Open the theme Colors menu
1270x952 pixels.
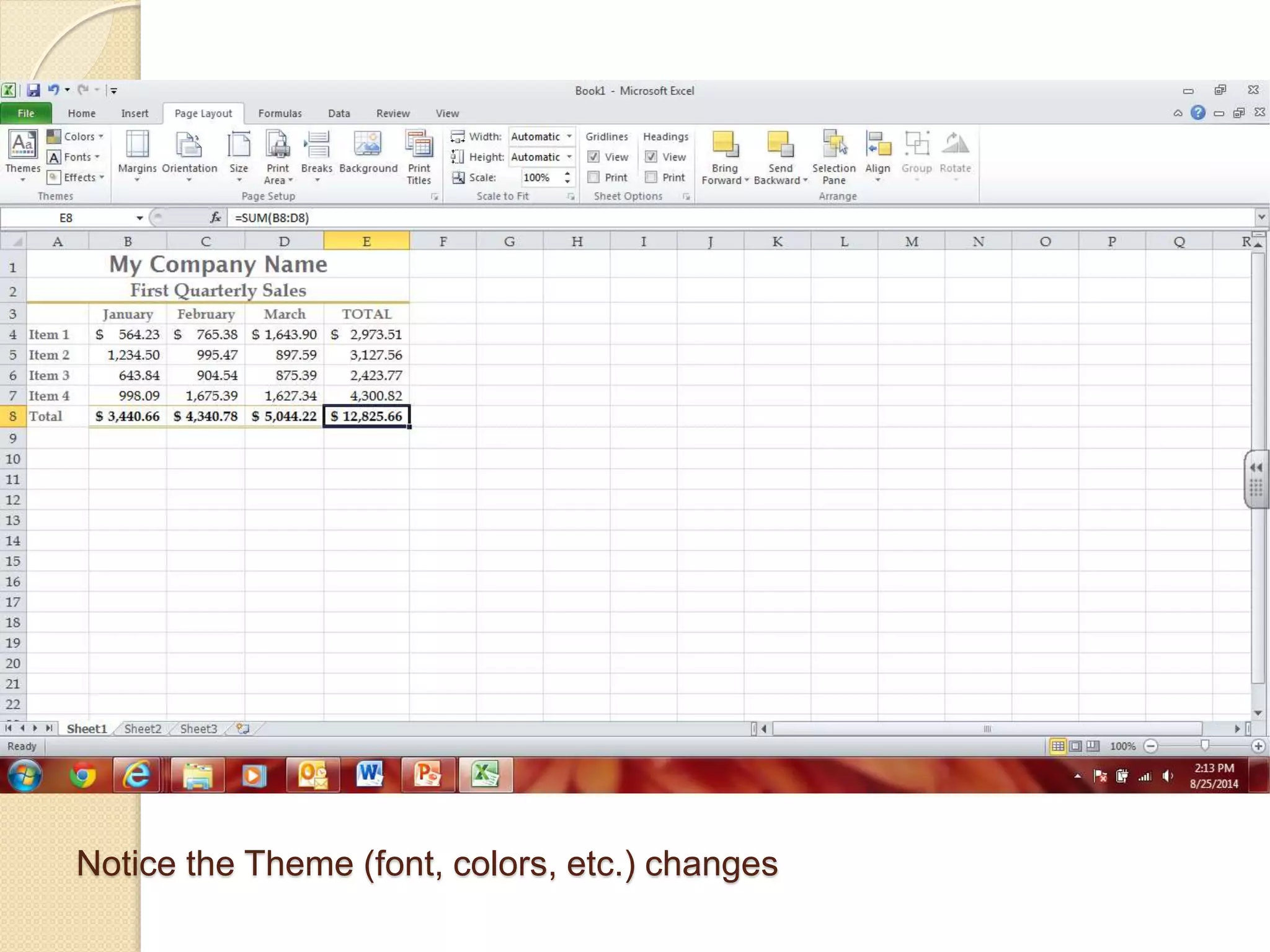pos(75,136)
